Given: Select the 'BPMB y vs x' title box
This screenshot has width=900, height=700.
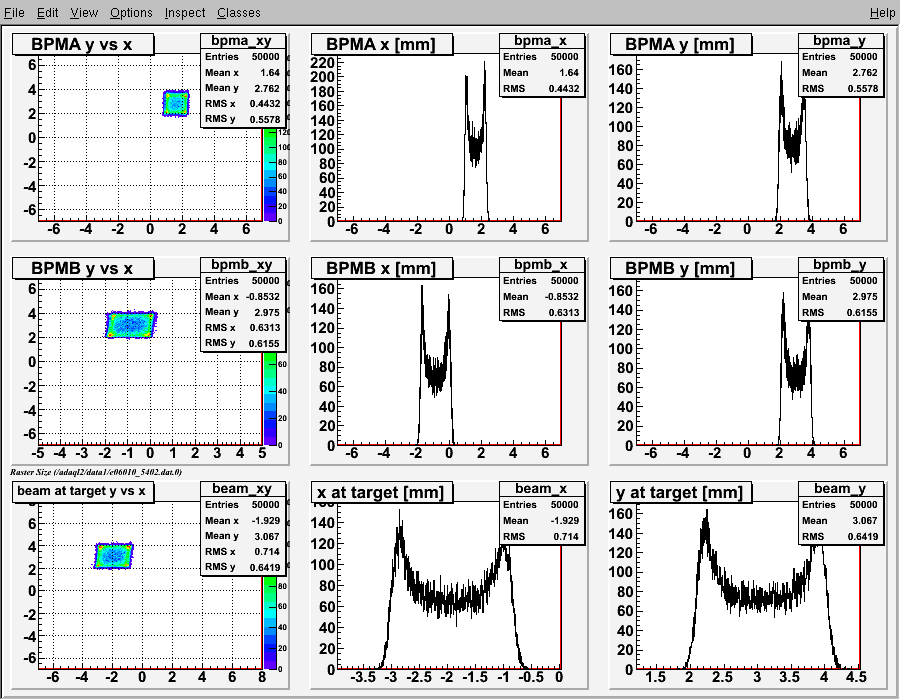Looking at the screenshot, I should pos(83,268).
